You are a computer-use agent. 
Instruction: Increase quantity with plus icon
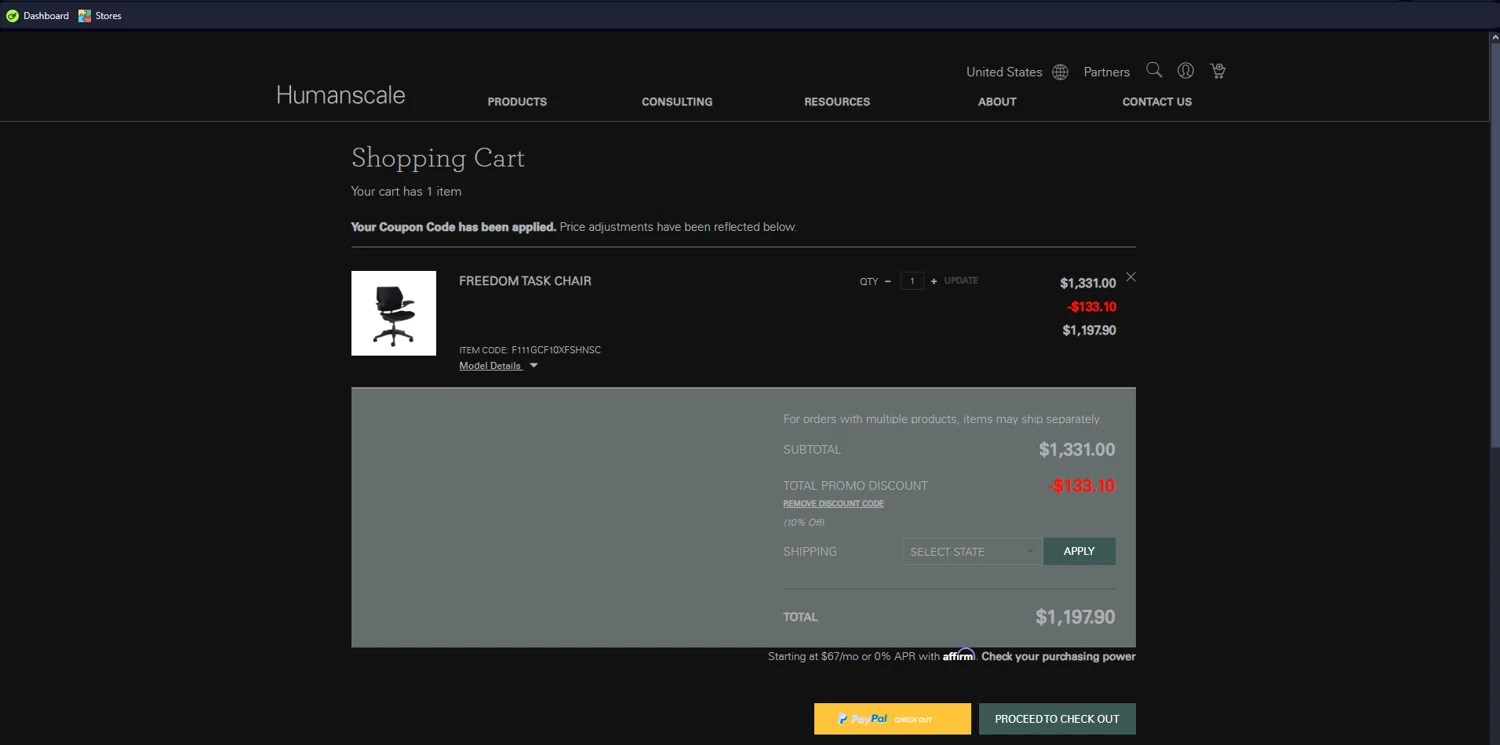tap(934, 281)
